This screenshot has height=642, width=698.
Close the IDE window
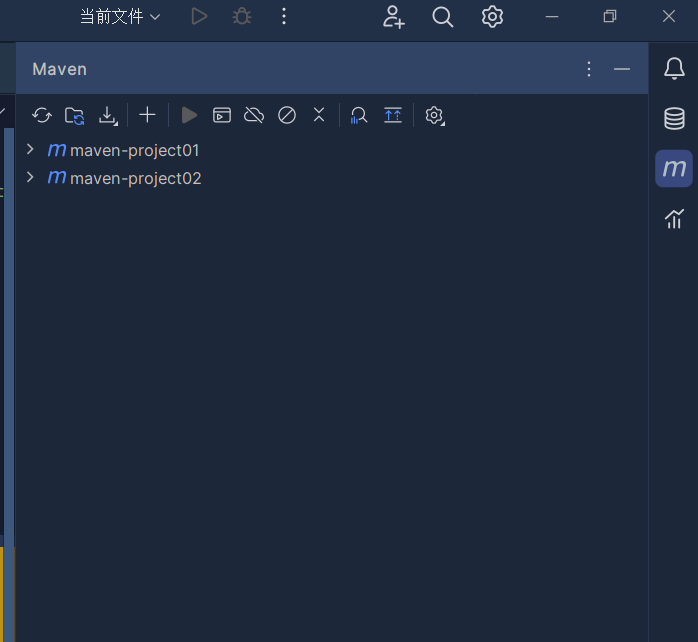pos(669,16)
